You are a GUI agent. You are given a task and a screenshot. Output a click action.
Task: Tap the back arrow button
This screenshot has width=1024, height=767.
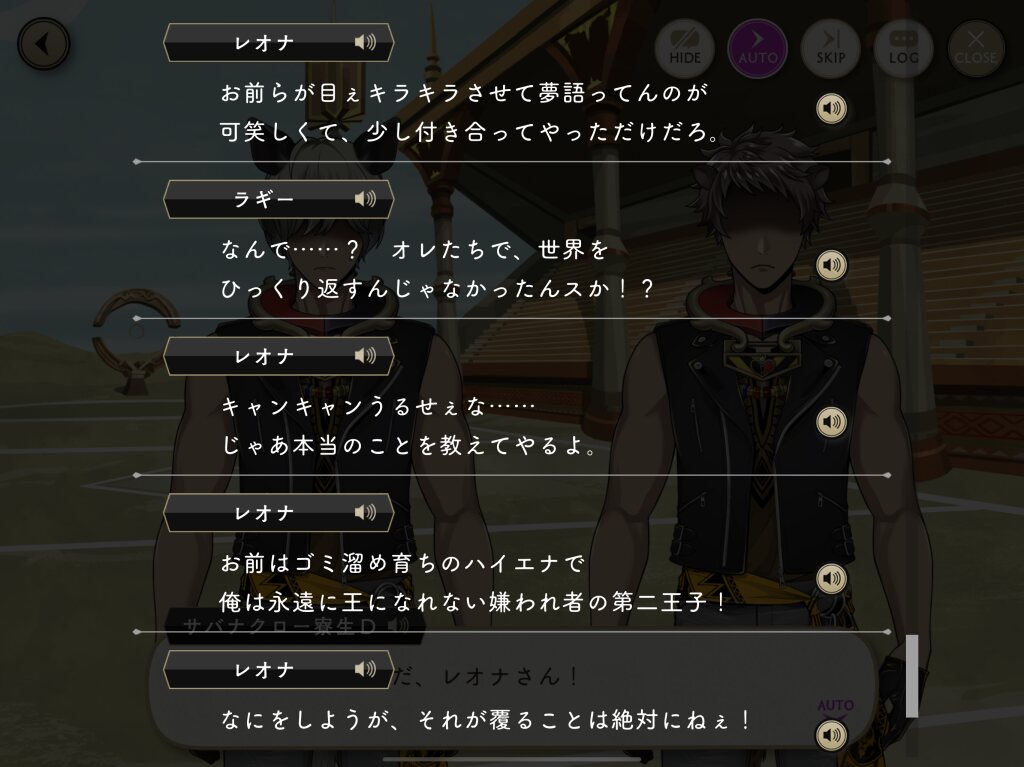pos(43,44)
